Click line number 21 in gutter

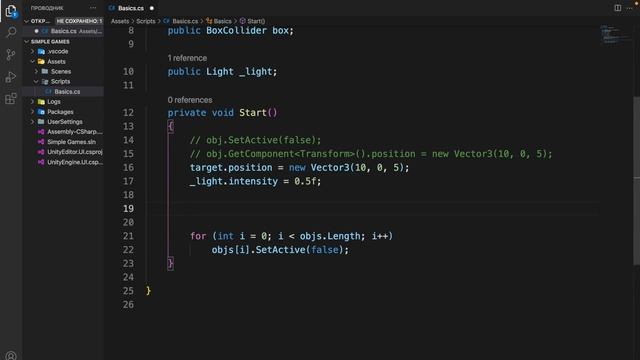click(x=129, y=236)
